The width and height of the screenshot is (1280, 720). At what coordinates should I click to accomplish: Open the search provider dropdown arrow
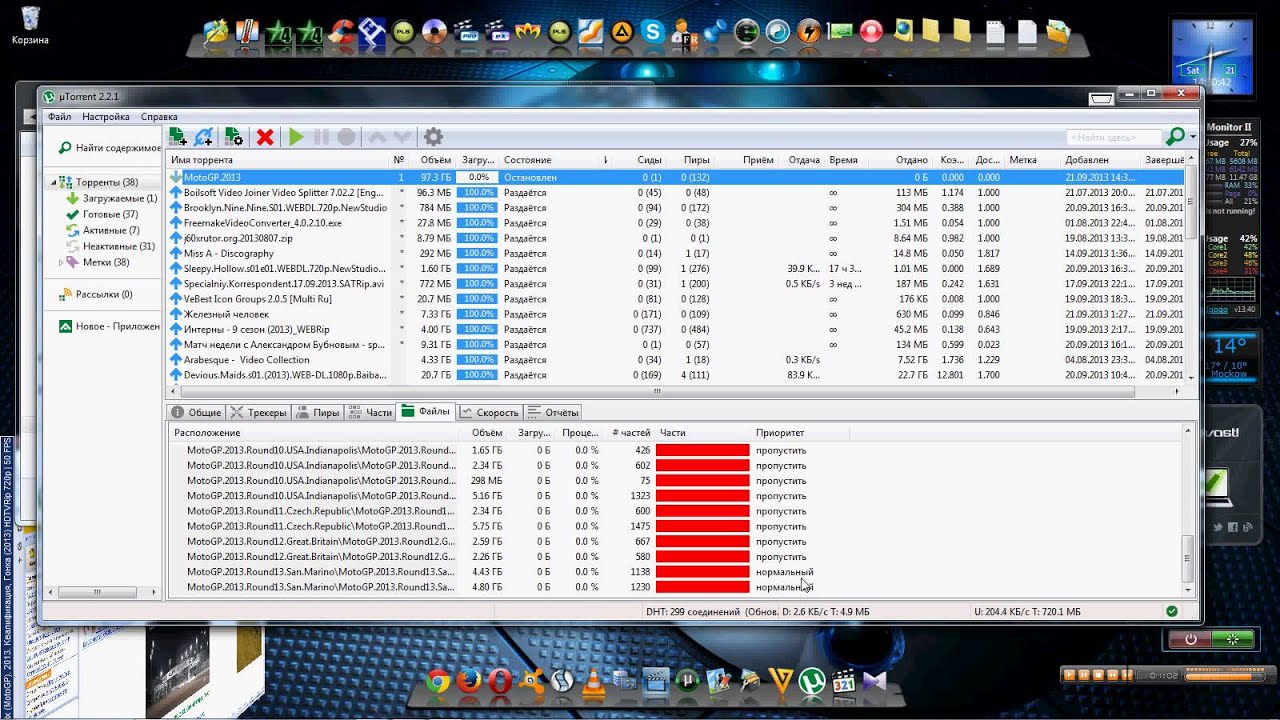coord(1193,136)
